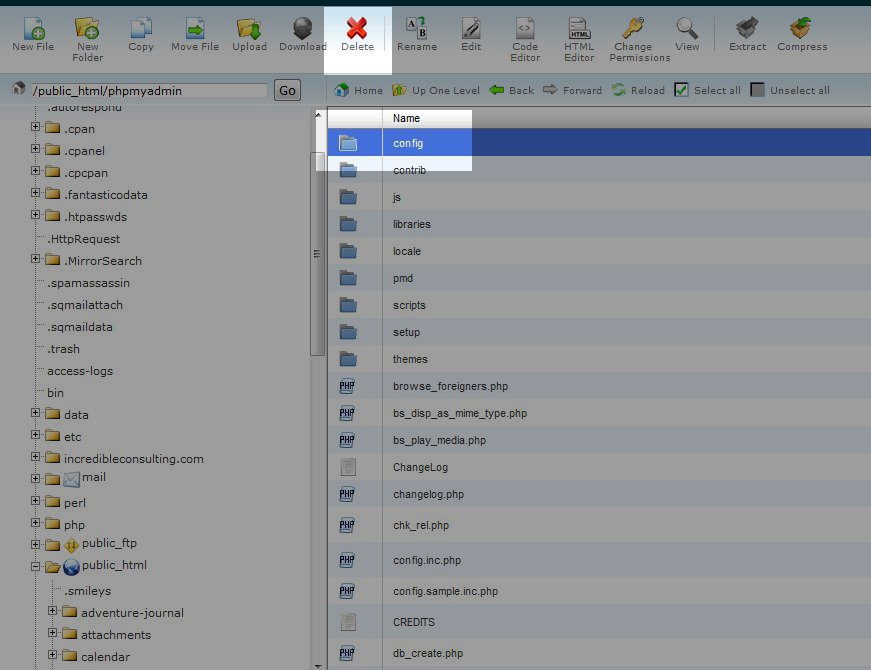Click the Change Permissions key icon

click(632, 28)
